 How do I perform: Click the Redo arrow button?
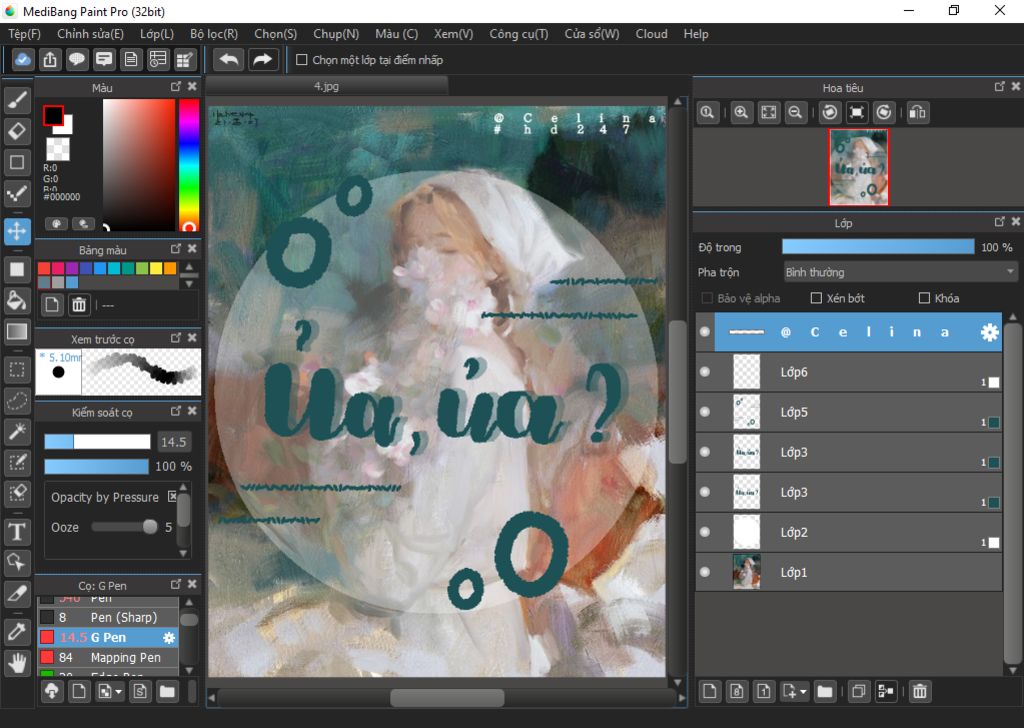coord(263,59)
